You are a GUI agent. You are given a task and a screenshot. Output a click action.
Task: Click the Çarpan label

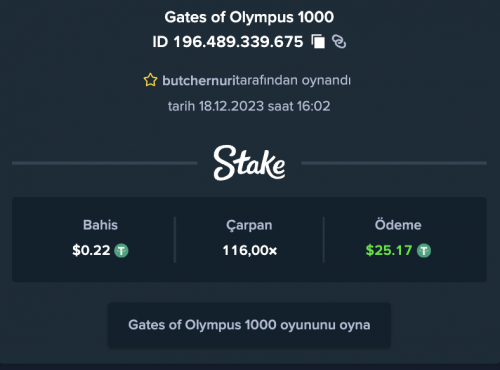click(x=249, y=226)
